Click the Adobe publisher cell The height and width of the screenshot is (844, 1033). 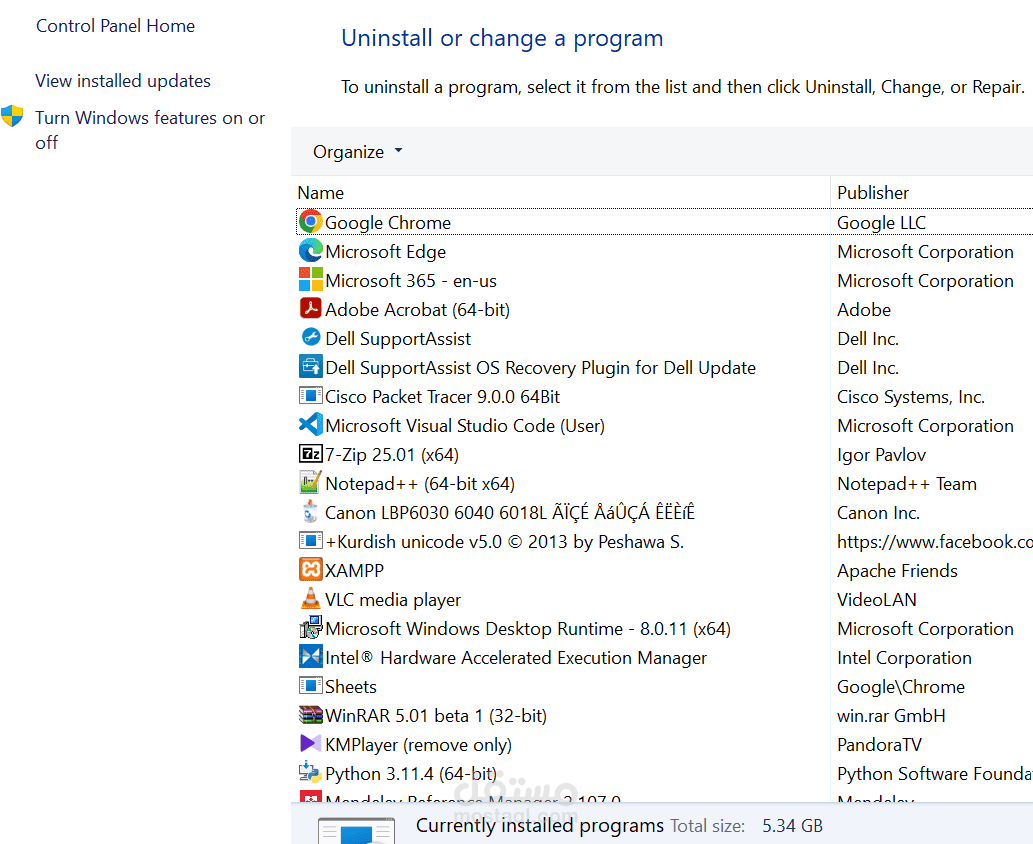coord(864,310)
